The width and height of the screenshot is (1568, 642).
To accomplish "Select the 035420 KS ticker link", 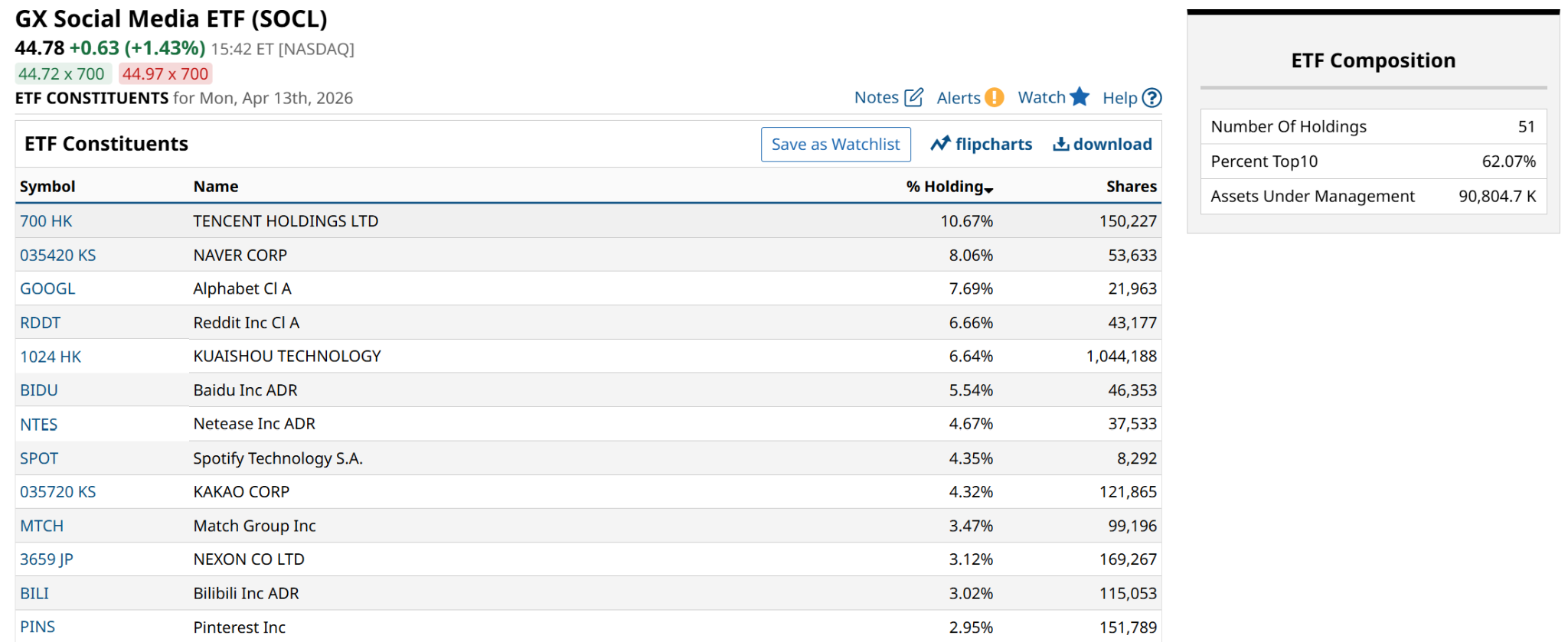I will [x=58, y=256].
